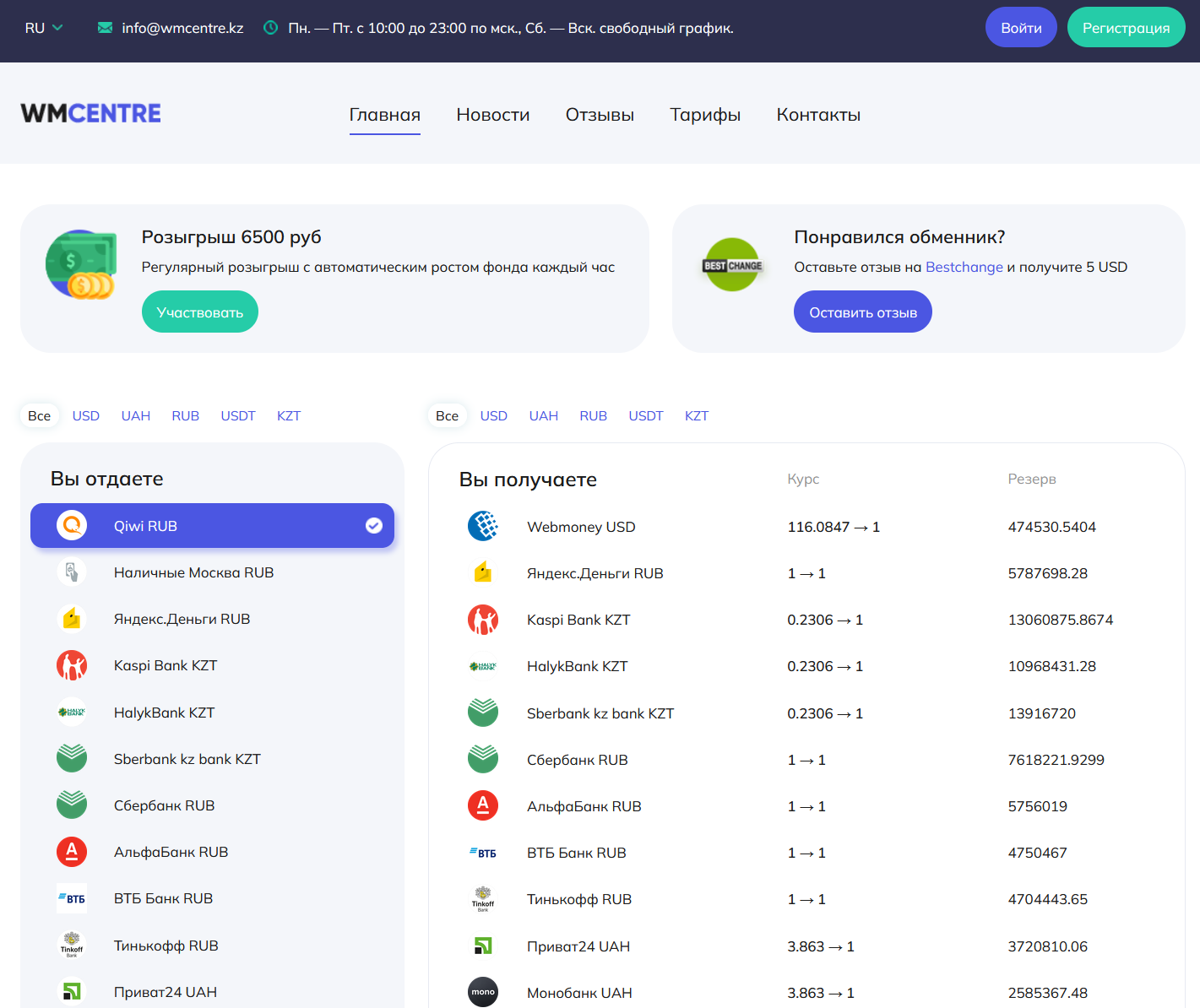Filter give list by RUB
This screenshot has width=1200, height=1008.
[x=186, y=415]
